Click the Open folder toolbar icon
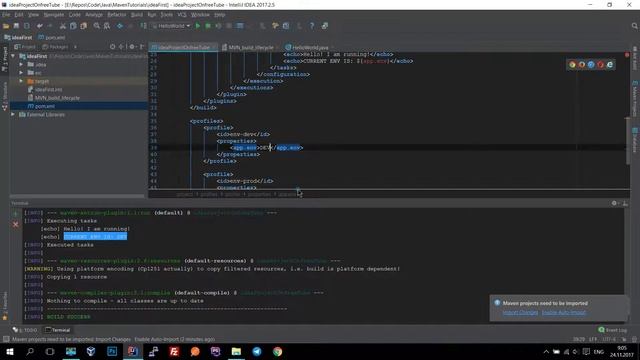This screenshot has width=640, height=360. point(6,26)
